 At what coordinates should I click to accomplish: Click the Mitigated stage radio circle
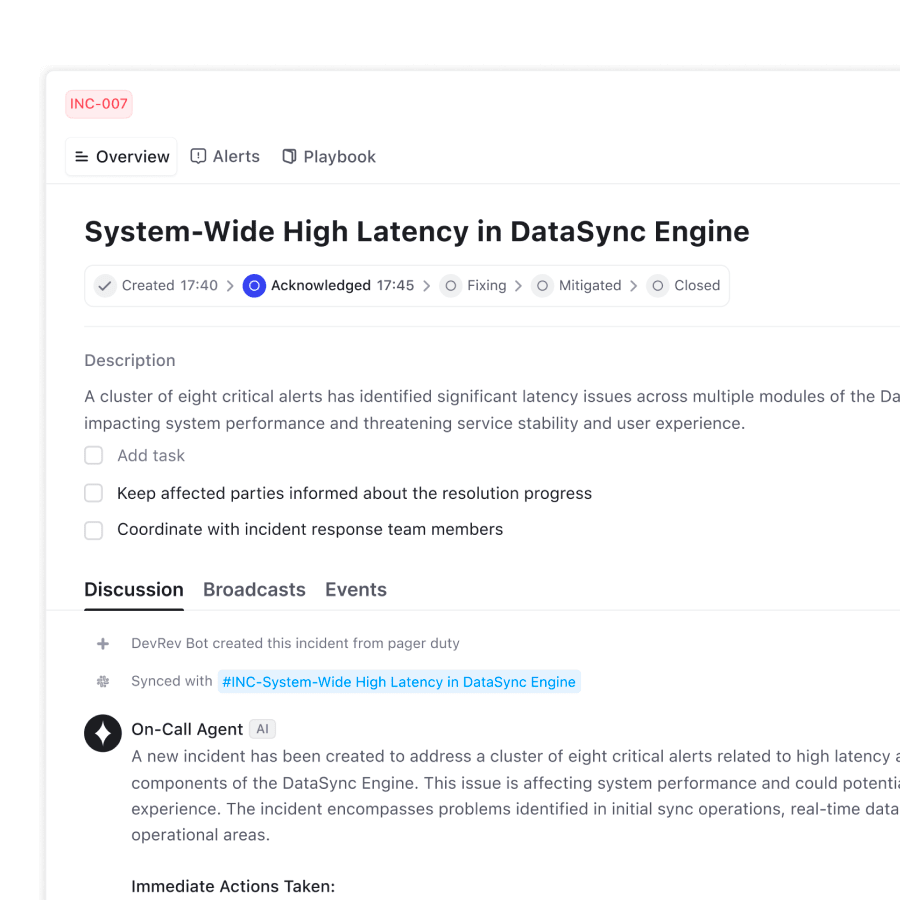tap(542, 285)
